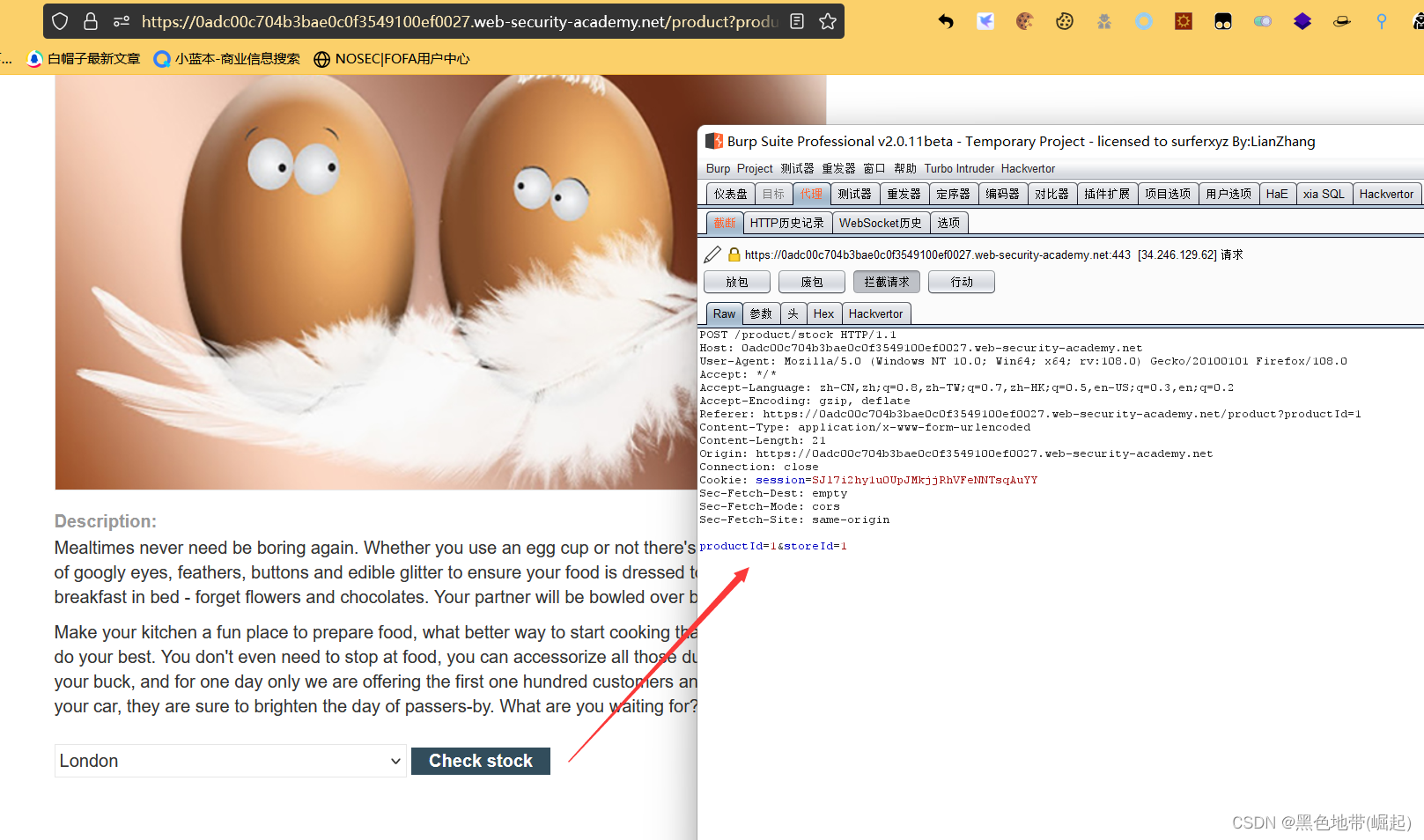The height and width of the screenshot is (840, 1424).
Task: Switch to the HaE tab
Action: tap(1277, 194)
